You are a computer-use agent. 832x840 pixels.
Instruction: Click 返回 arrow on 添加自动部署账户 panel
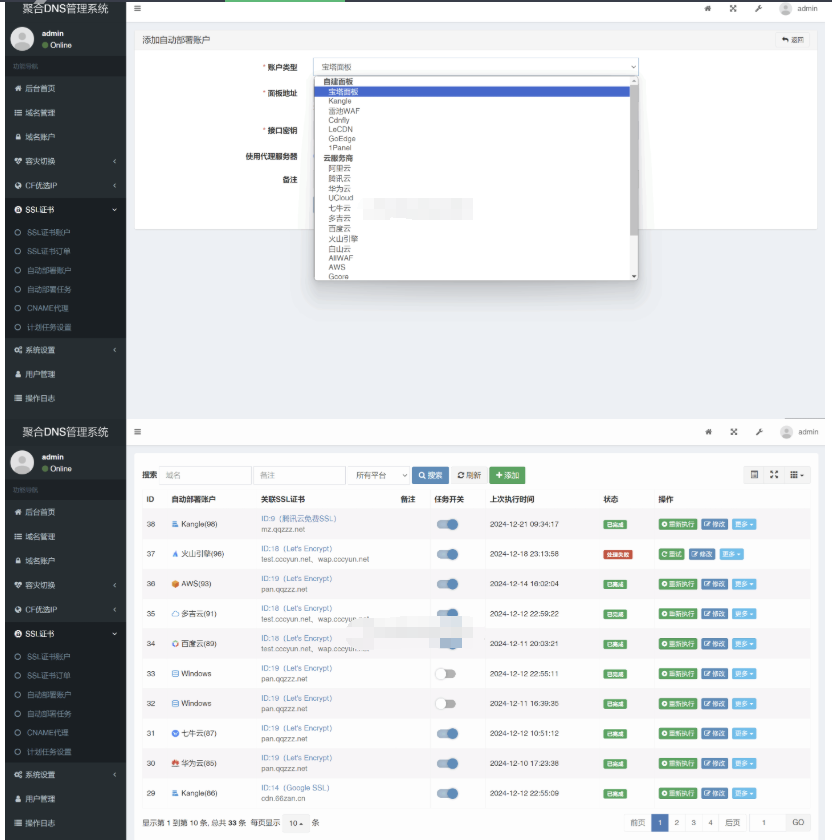coord(792,40)
